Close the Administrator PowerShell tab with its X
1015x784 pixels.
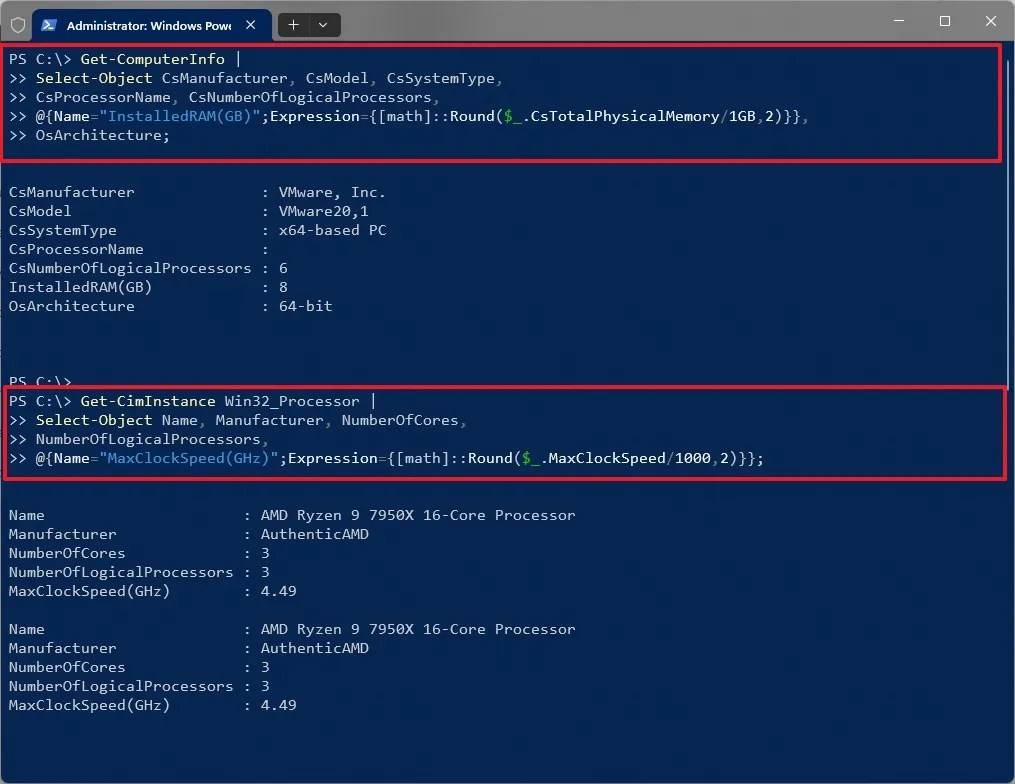251,24
